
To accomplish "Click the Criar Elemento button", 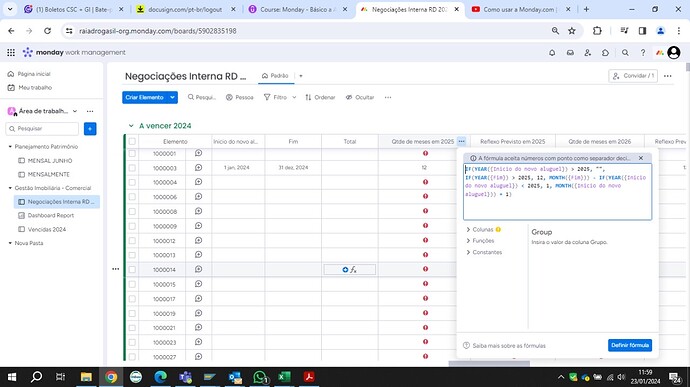I will tap(144, 97).
